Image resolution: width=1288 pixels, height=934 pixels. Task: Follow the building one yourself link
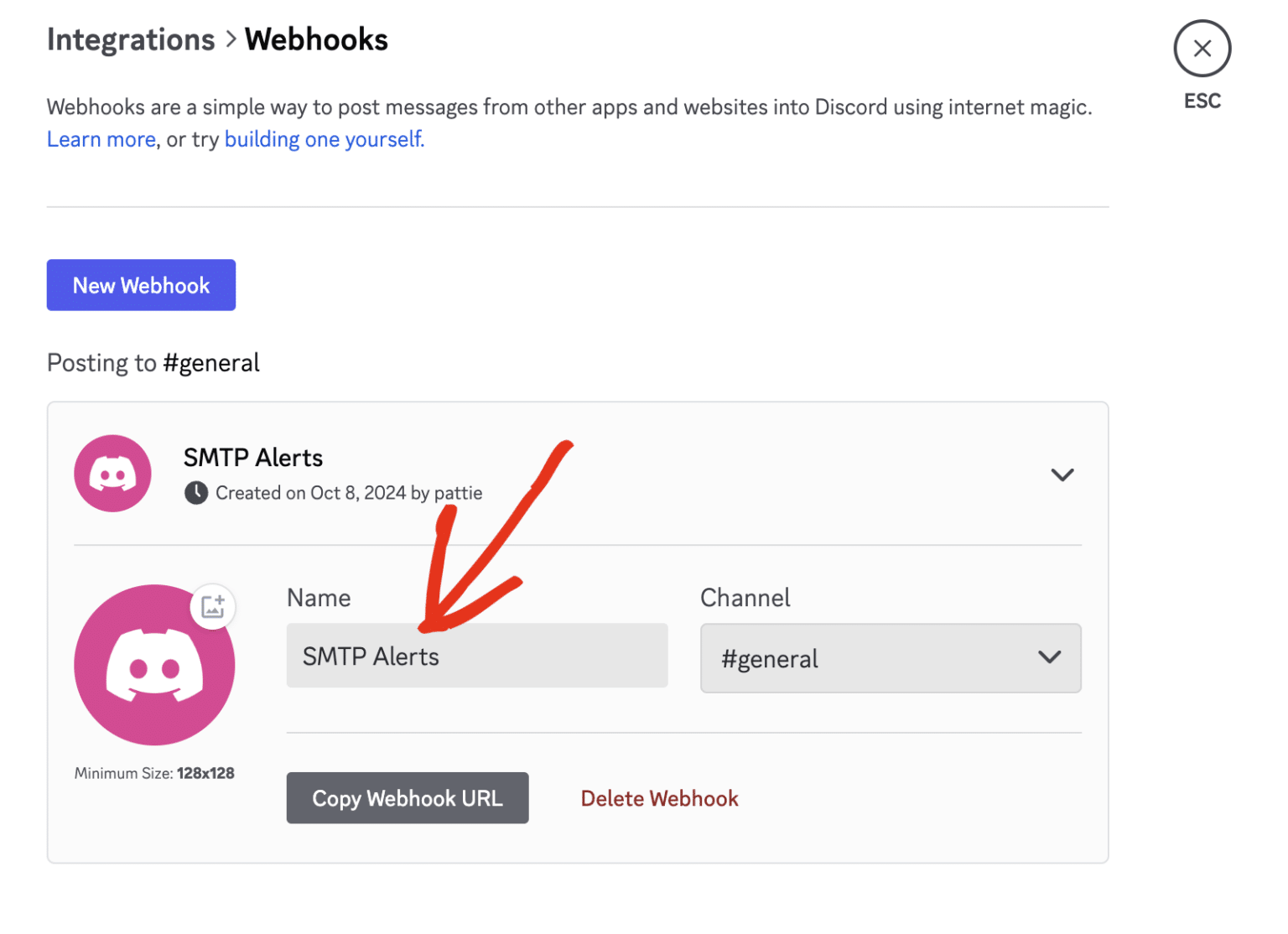323,138
